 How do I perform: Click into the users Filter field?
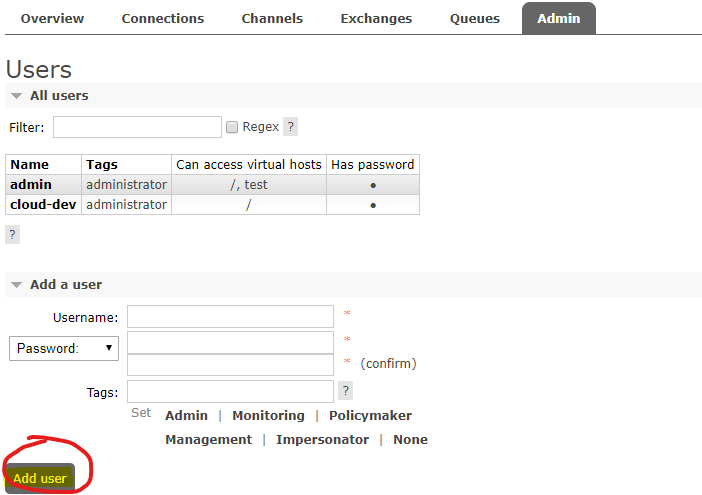click(137, 127)
